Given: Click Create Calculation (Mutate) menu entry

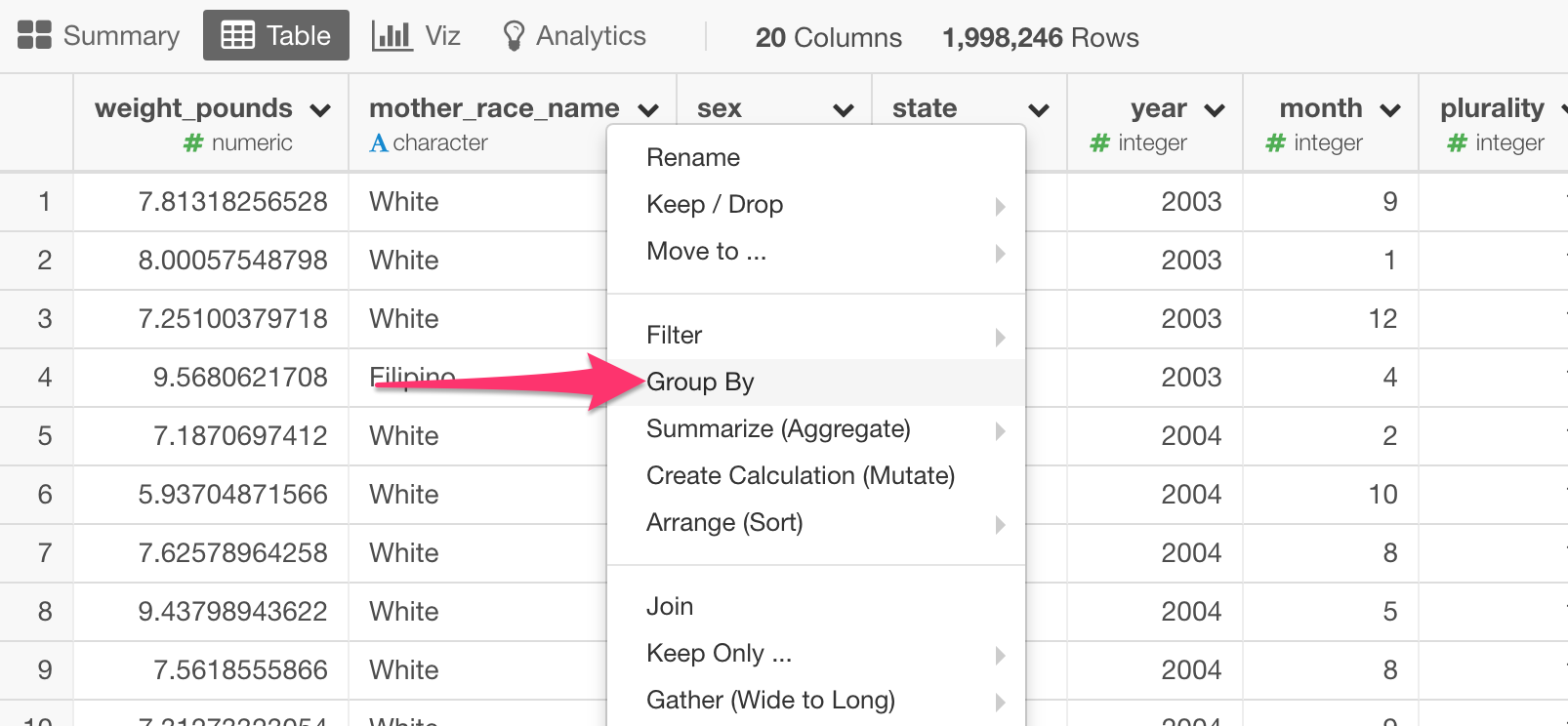Looking at the screenshot, I should (x=801, y=476).
